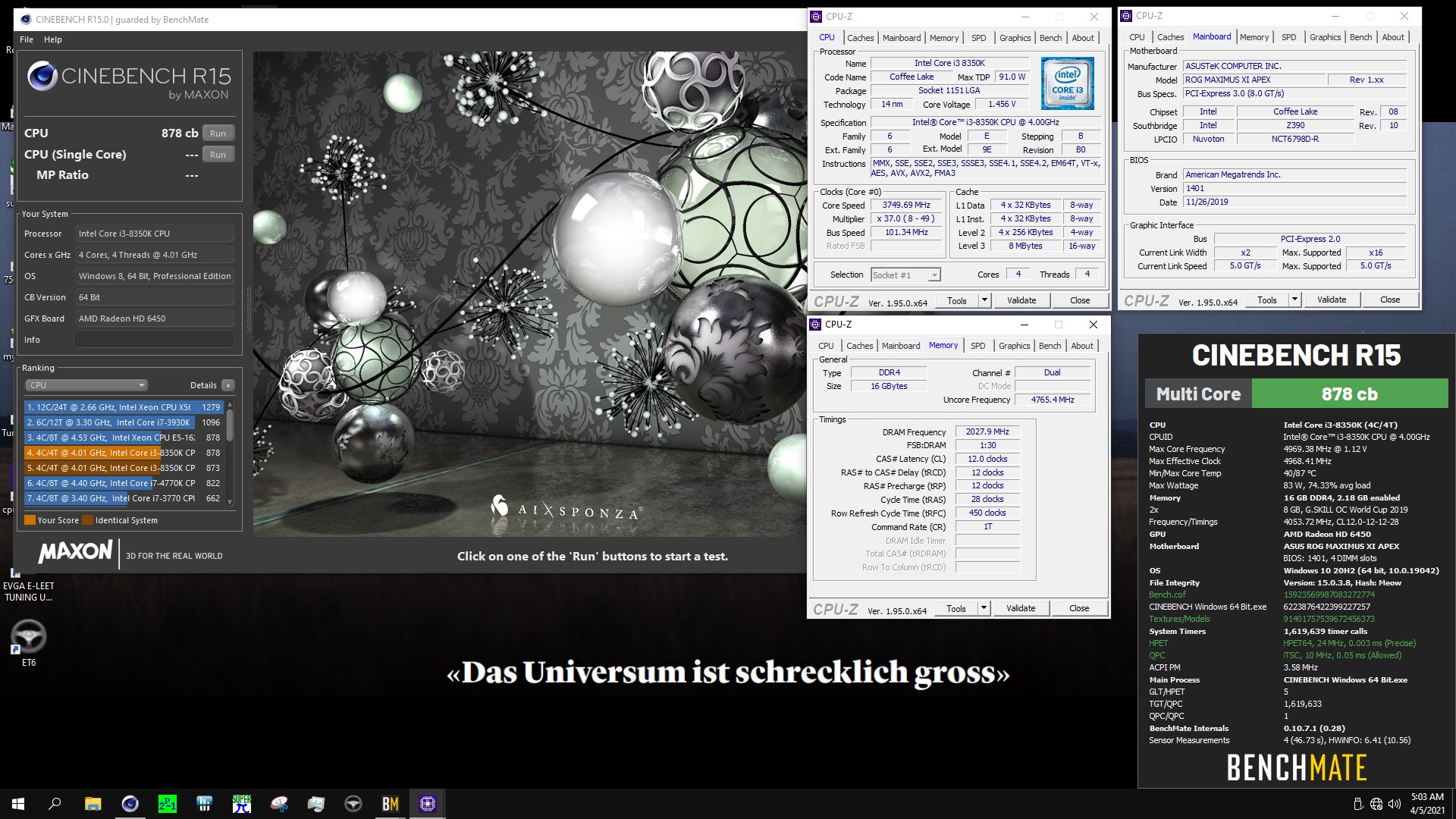Open taskbar search magnifier
Image resolution: width=1456 pixels, height=819 pixels.
point(55,804)
